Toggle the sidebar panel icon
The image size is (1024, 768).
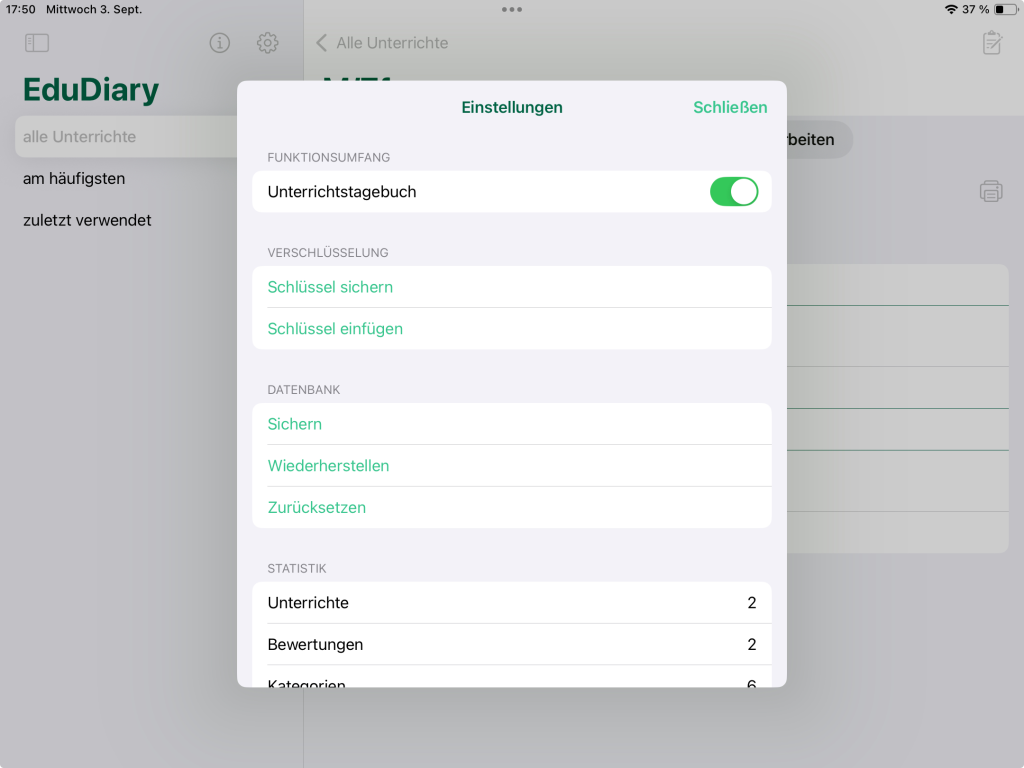pos(37,43)
